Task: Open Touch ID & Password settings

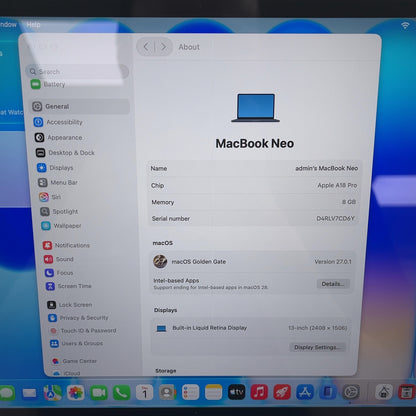Action: [x=83, y=331]
